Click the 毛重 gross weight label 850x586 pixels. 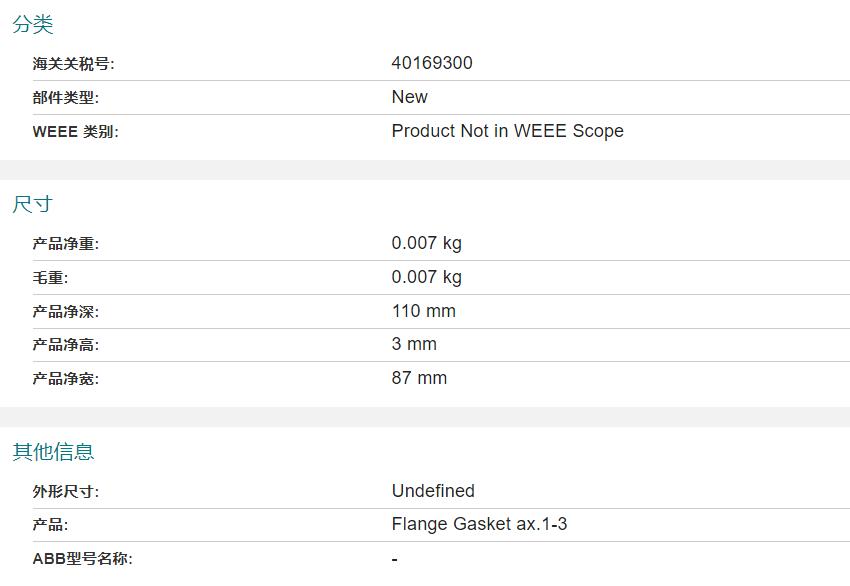(50, 278)
